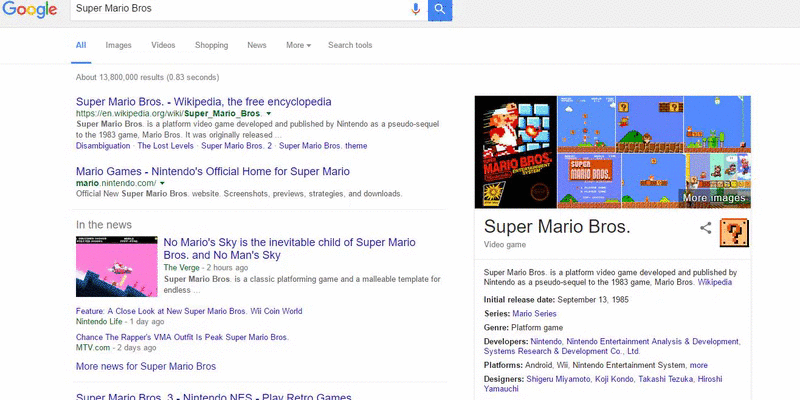Open the News tab
Image resolution: width=800 pixels, height=400 pixels.
[257, 45]
